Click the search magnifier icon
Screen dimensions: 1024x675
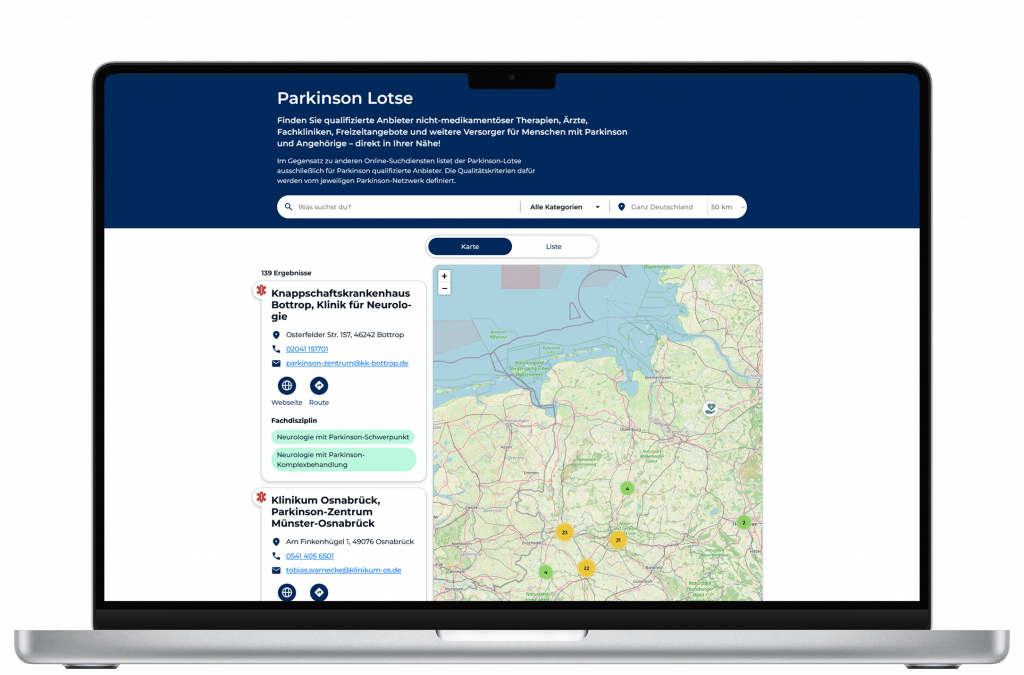pos(288,207)
